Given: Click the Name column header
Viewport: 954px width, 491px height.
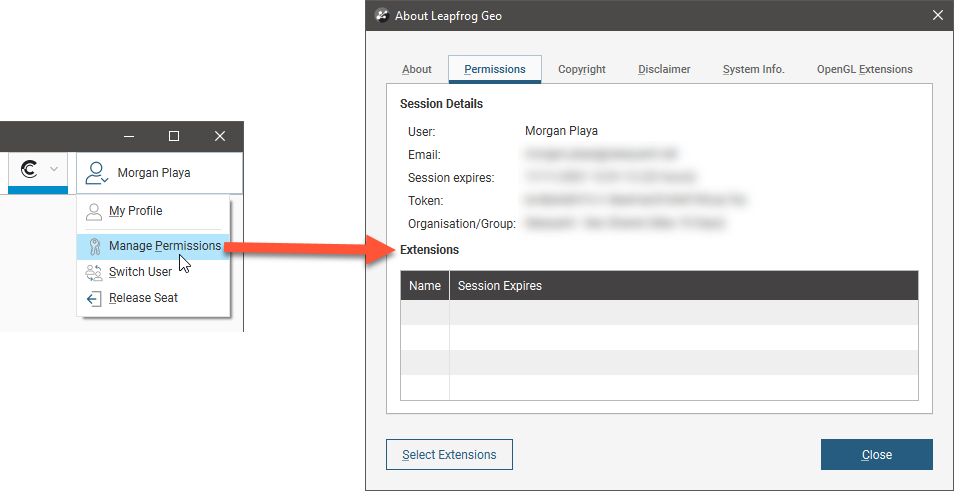Looking at the screenshot, I should click(425, 286).
